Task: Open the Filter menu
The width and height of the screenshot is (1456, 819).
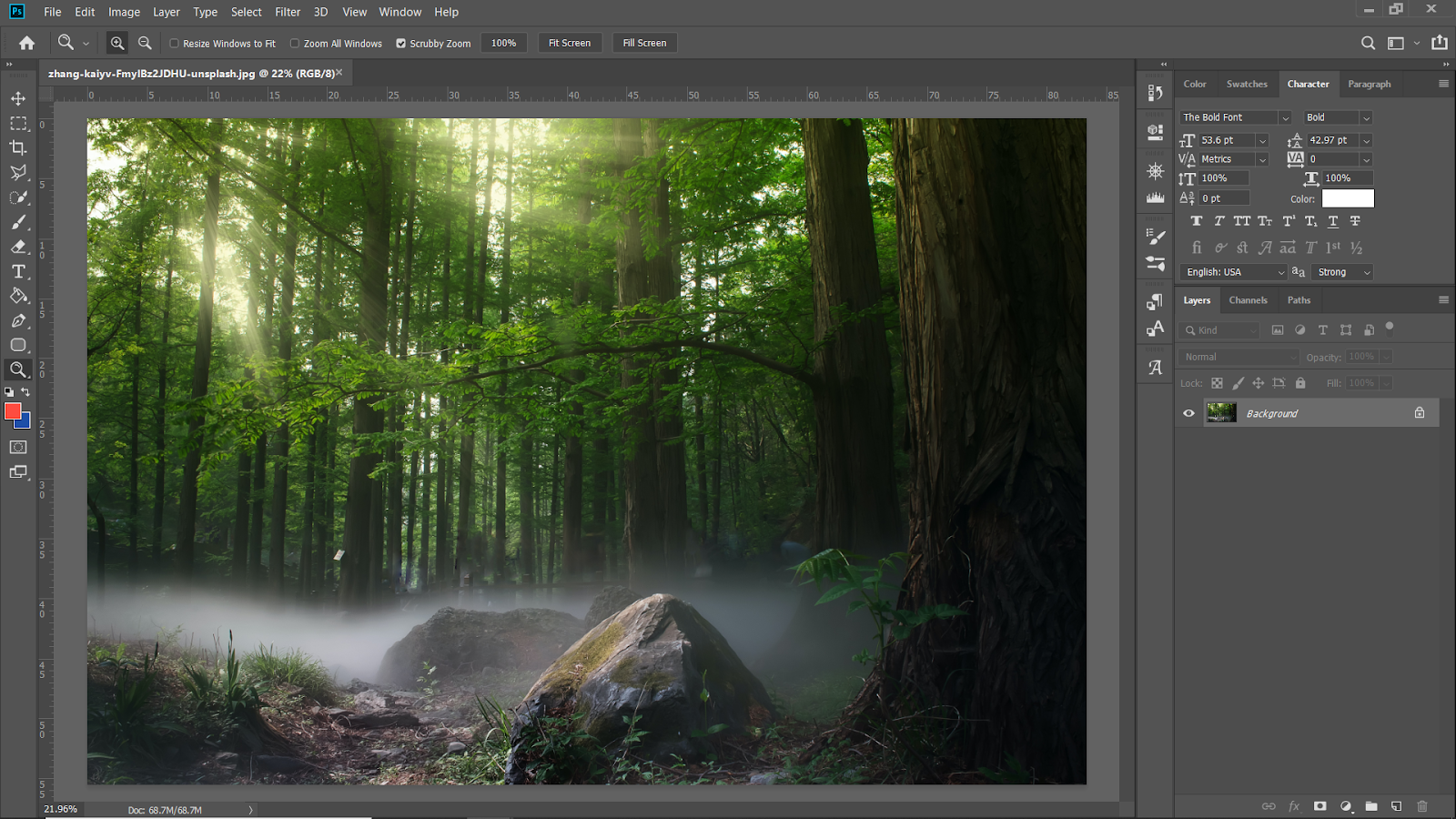Action: pos(288,12)
